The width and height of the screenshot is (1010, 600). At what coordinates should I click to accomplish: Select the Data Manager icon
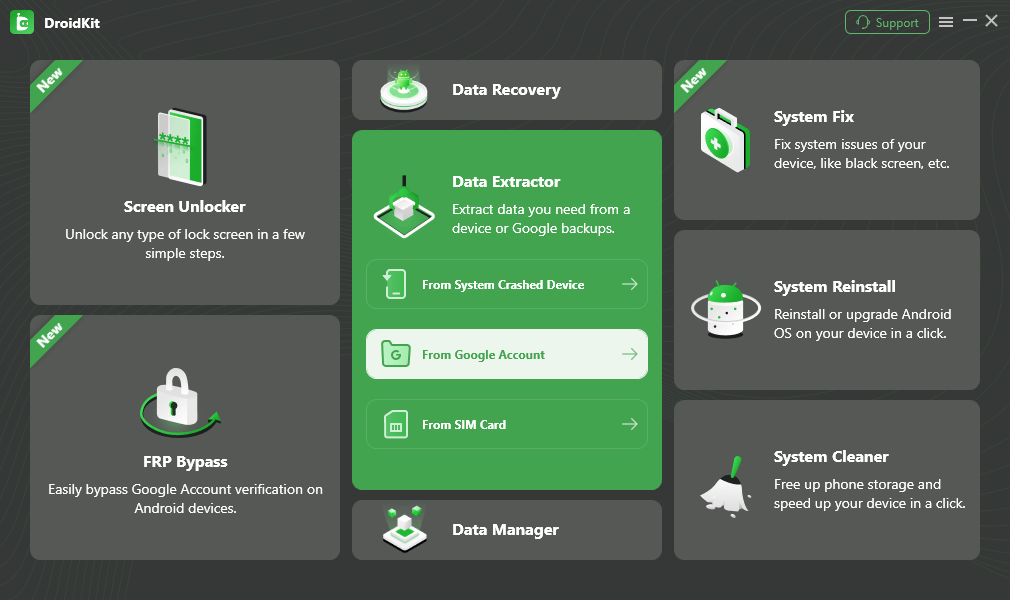pyautogui.click(x=404, y=529)
